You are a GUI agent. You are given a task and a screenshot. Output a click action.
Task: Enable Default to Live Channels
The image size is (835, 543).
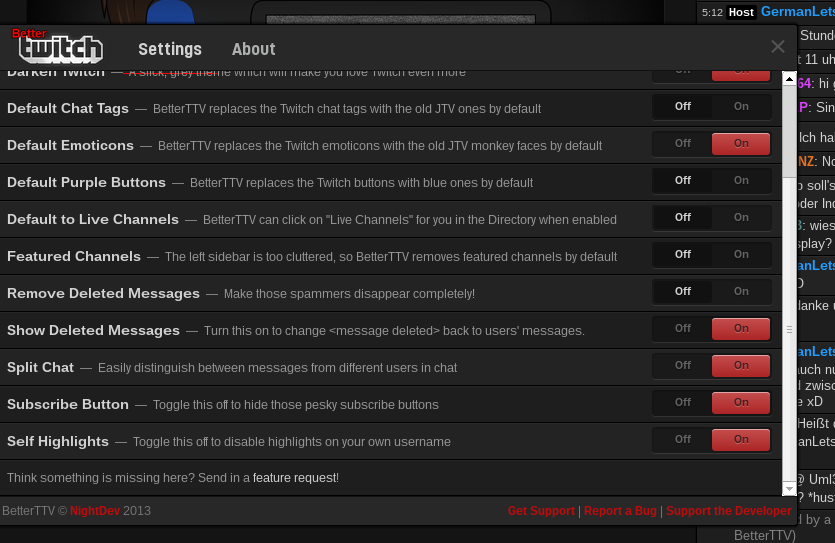coord(741,218)
